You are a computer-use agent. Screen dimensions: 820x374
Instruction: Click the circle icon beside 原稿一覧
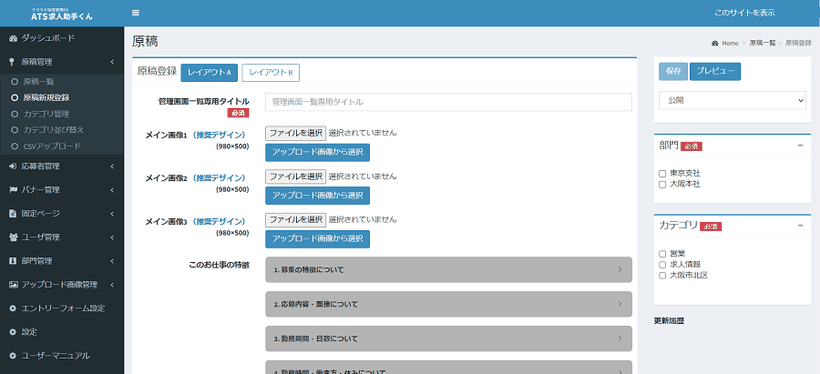pos(15,82)
